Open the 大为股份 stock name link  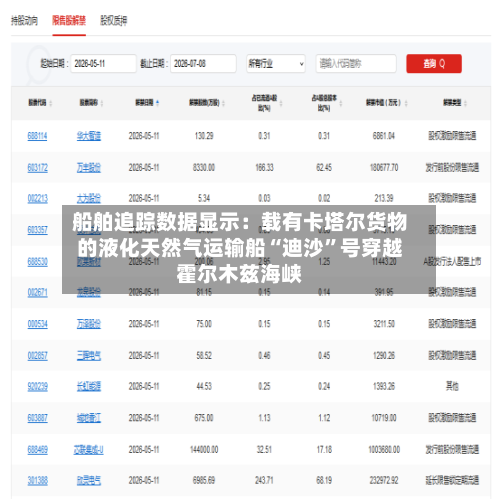89,199
